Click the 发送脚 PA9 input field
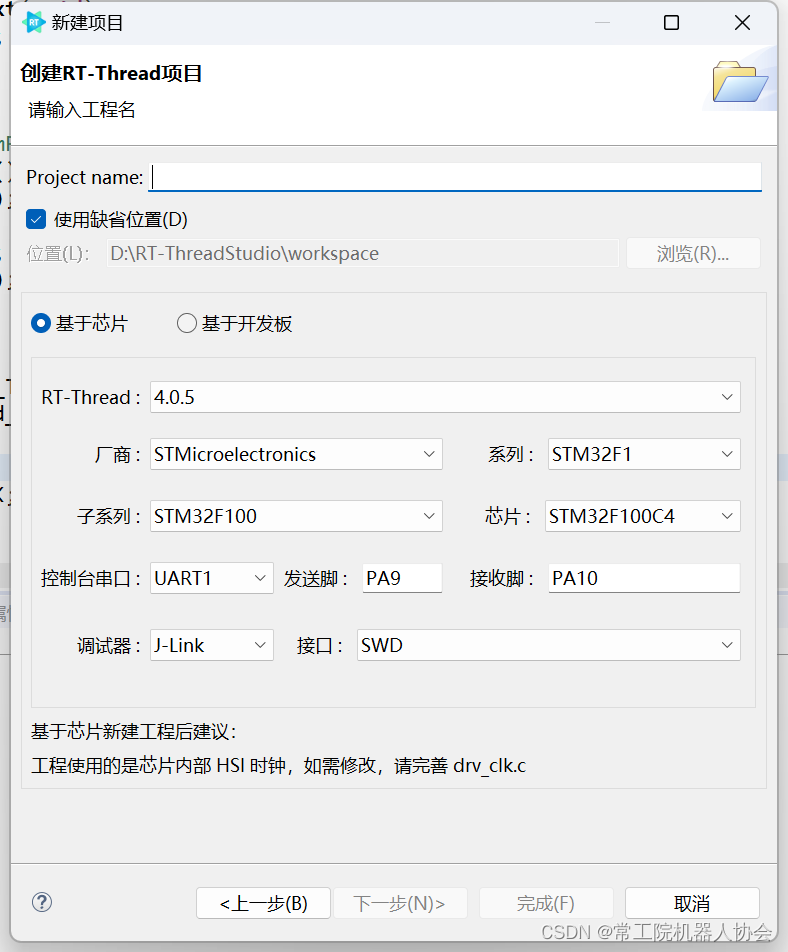This screenshot has width=788, height=952. point(402,578)
